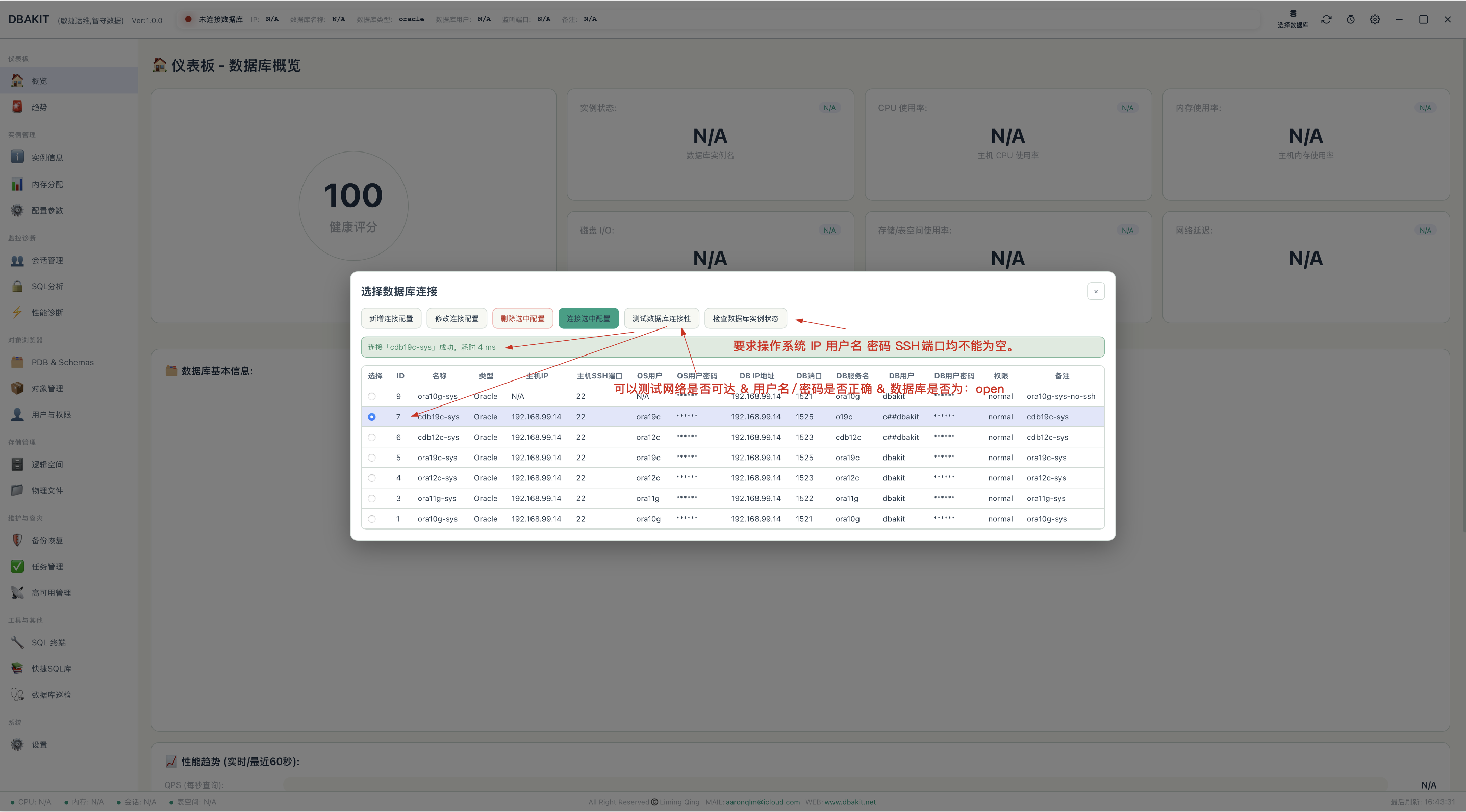Click 测试数据库连接性 button

coord(661,318)
